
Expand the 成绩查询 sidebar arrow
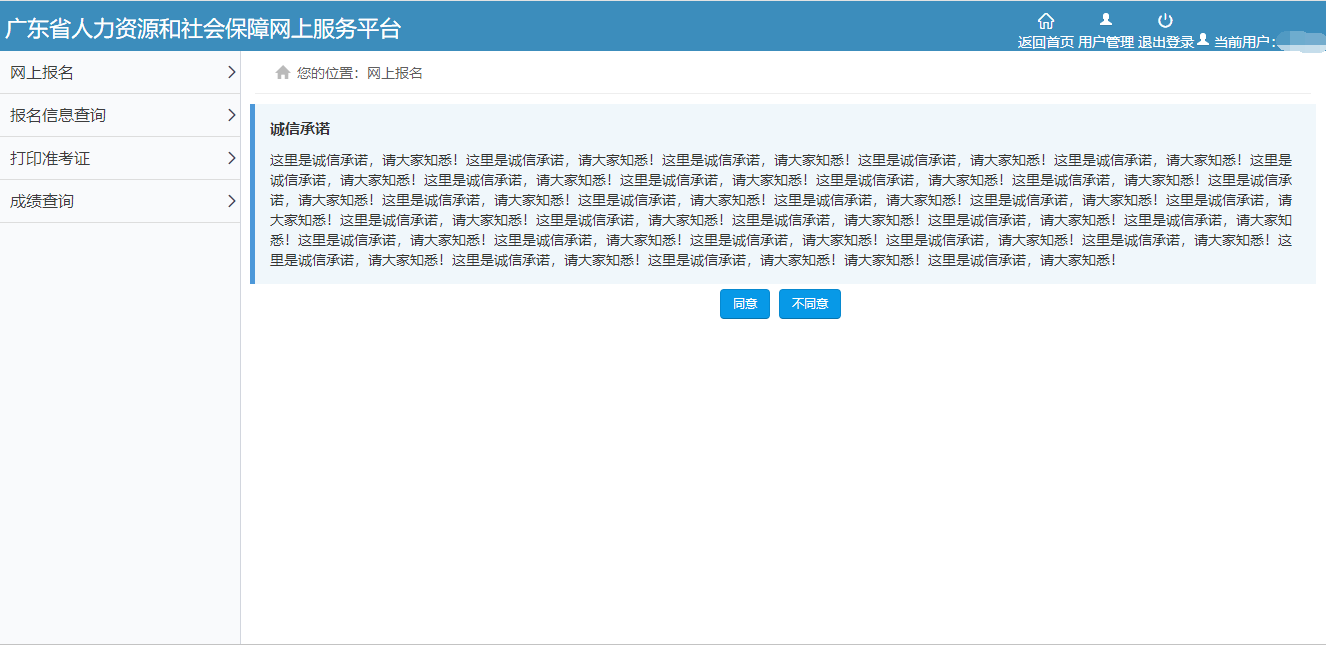click(x=230, y=201)
